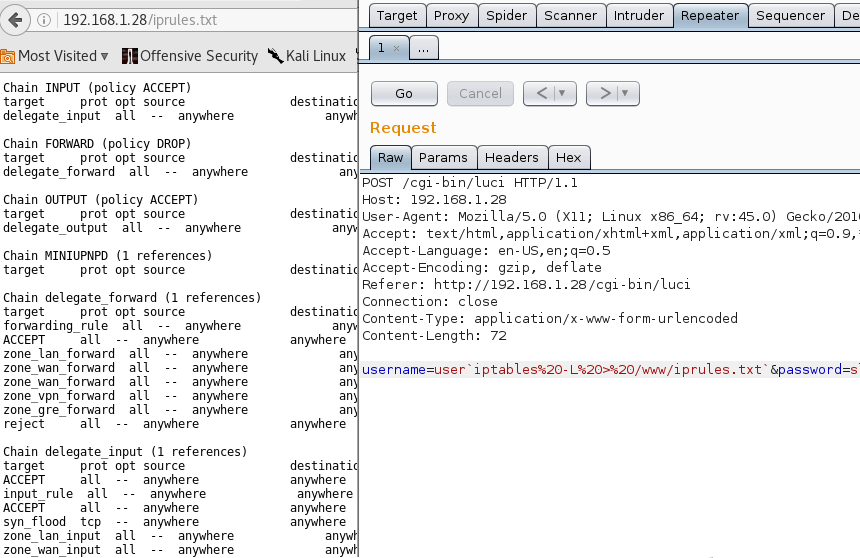Expand the Most Visited bookmarks dropdown

(105, 56)
